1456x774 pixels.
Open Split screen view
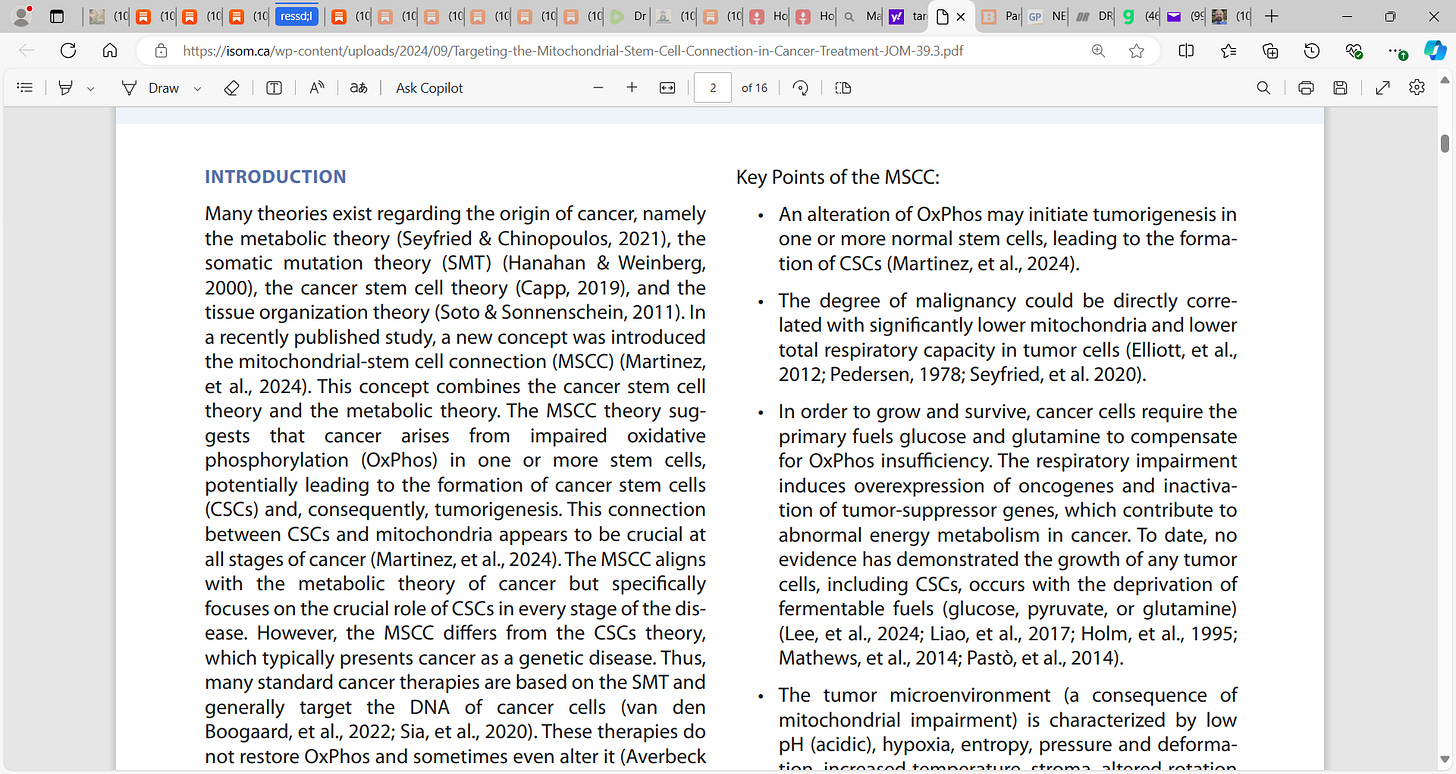pyautogui.click(x=1186, y=51)
